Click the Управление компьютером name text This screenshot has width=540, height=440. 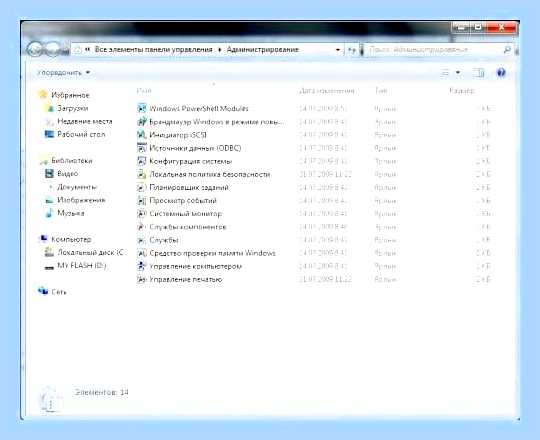point(196,266)
